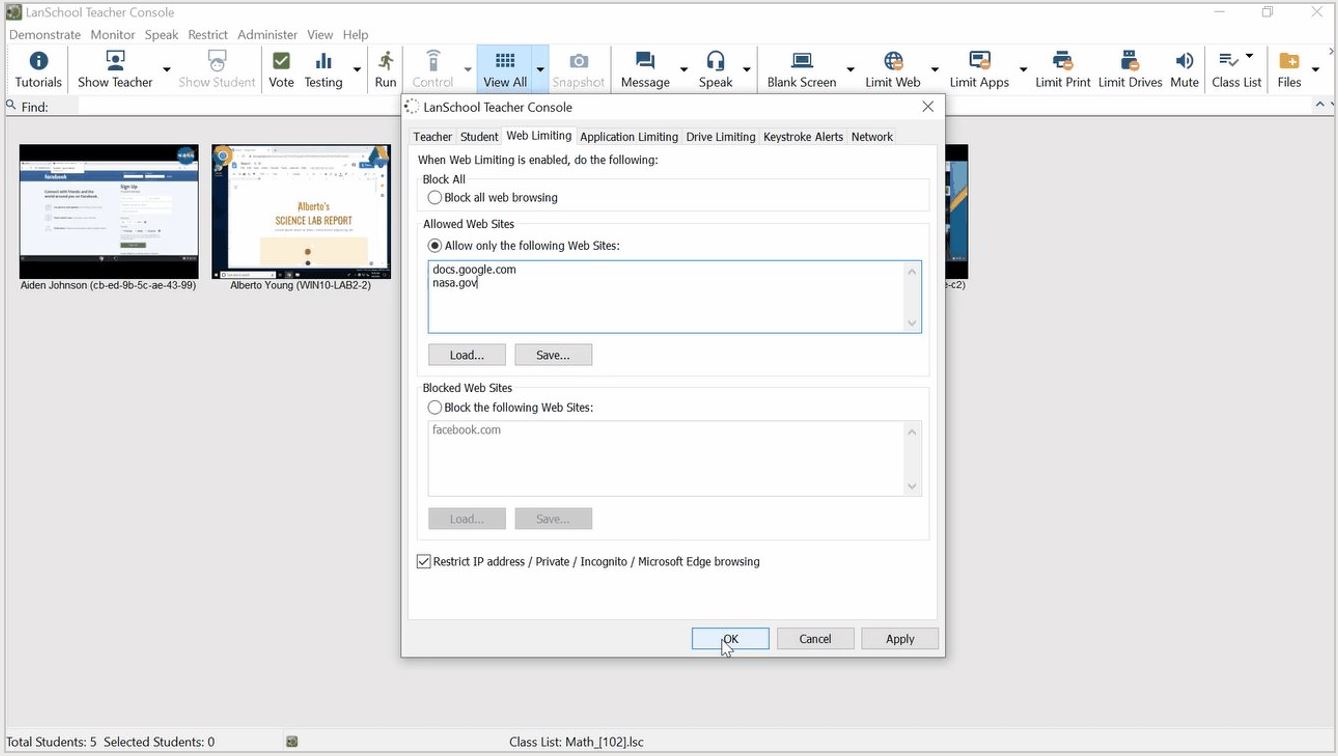The height and width of the screenshot is (756, 1338).
Task: Switch to the Teacher tab
Action: pos(432,137)
